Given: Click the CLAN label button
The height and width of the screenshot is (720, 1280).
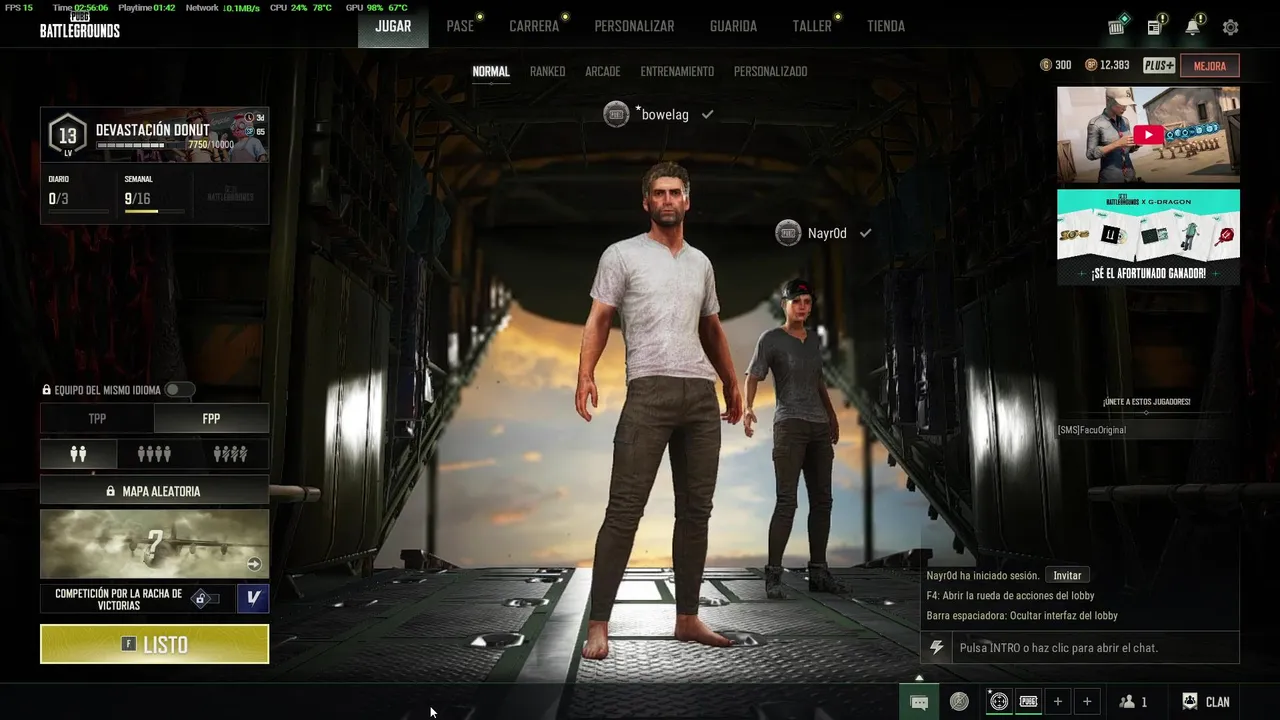Looking at the screenshot, I should [1217, 702].
